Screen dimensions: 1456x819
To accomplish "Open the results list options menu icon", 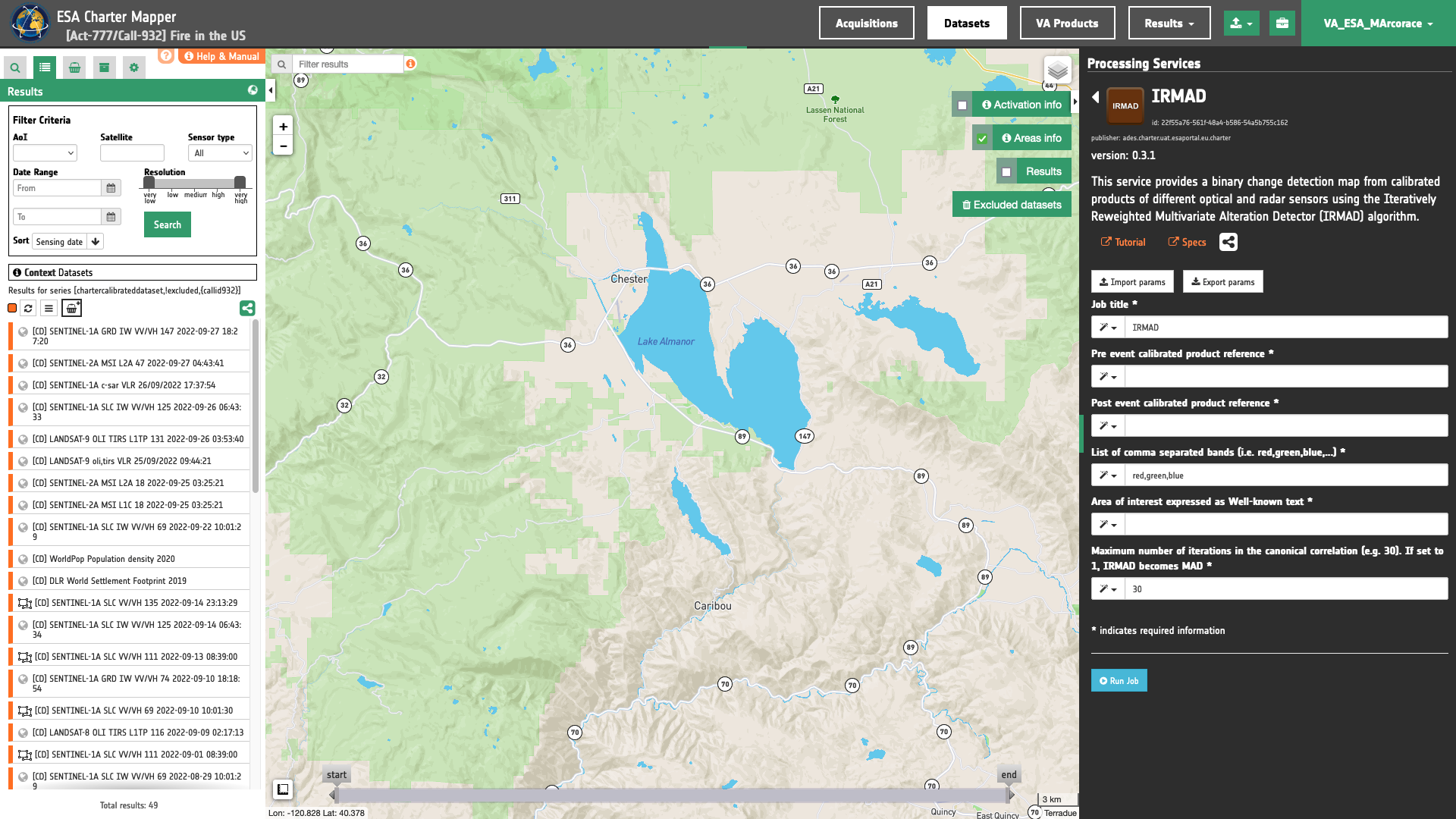I will coord(49,308).
